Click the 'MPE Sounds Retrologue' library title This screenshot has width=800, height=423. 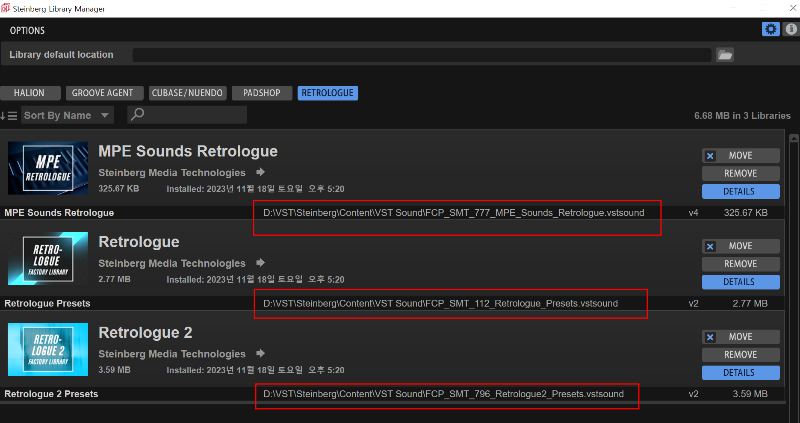click(x=188, y=152)
